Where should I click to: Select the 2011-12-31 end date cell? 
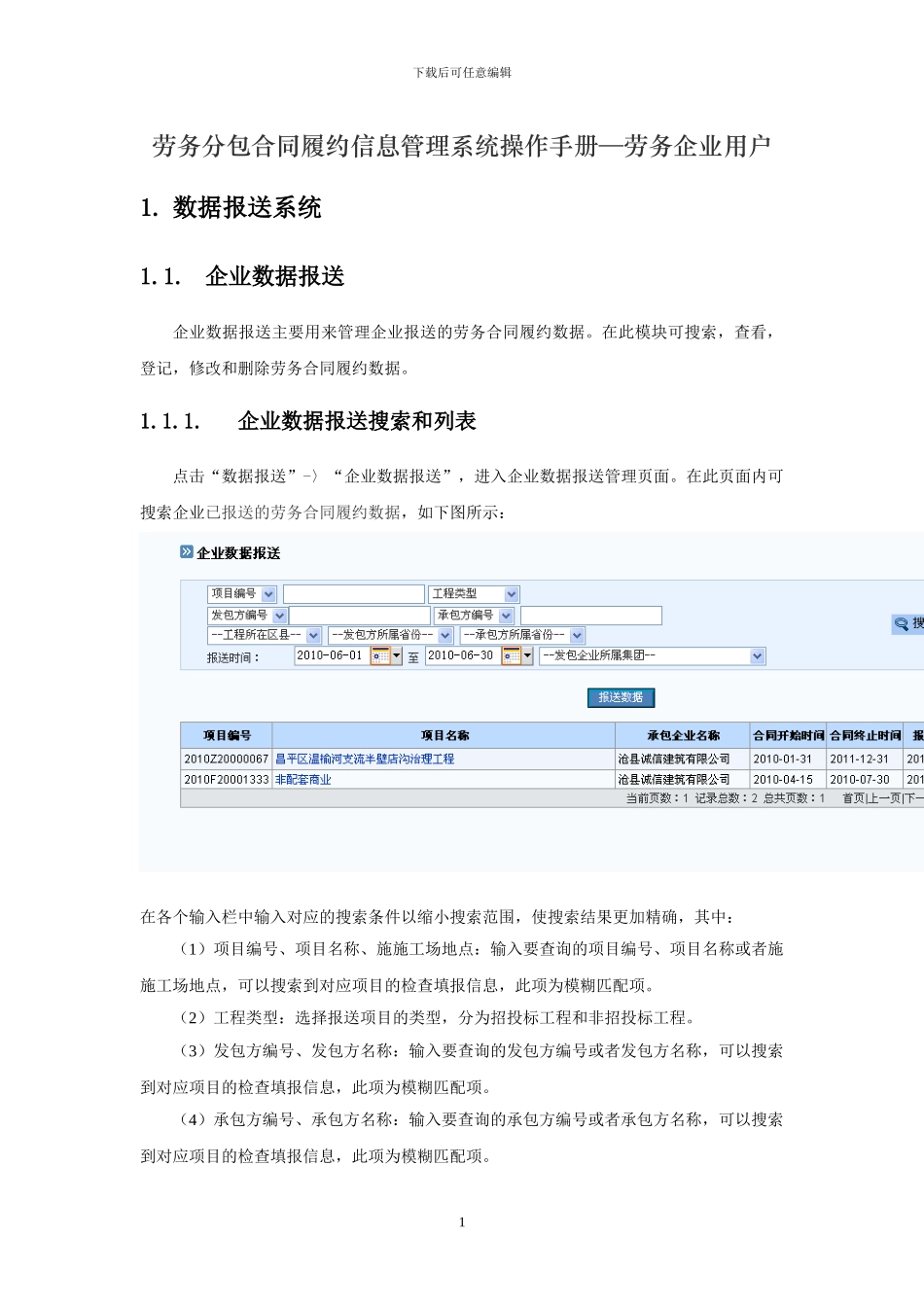(x=865, y=759)
